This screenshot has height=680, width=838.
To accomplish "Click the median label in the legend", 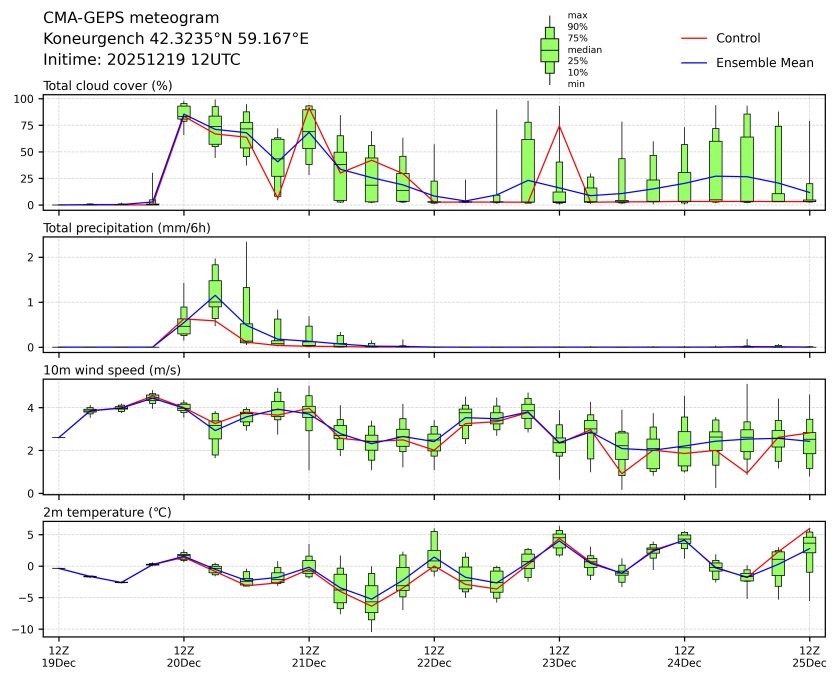I will pos(584,49).
